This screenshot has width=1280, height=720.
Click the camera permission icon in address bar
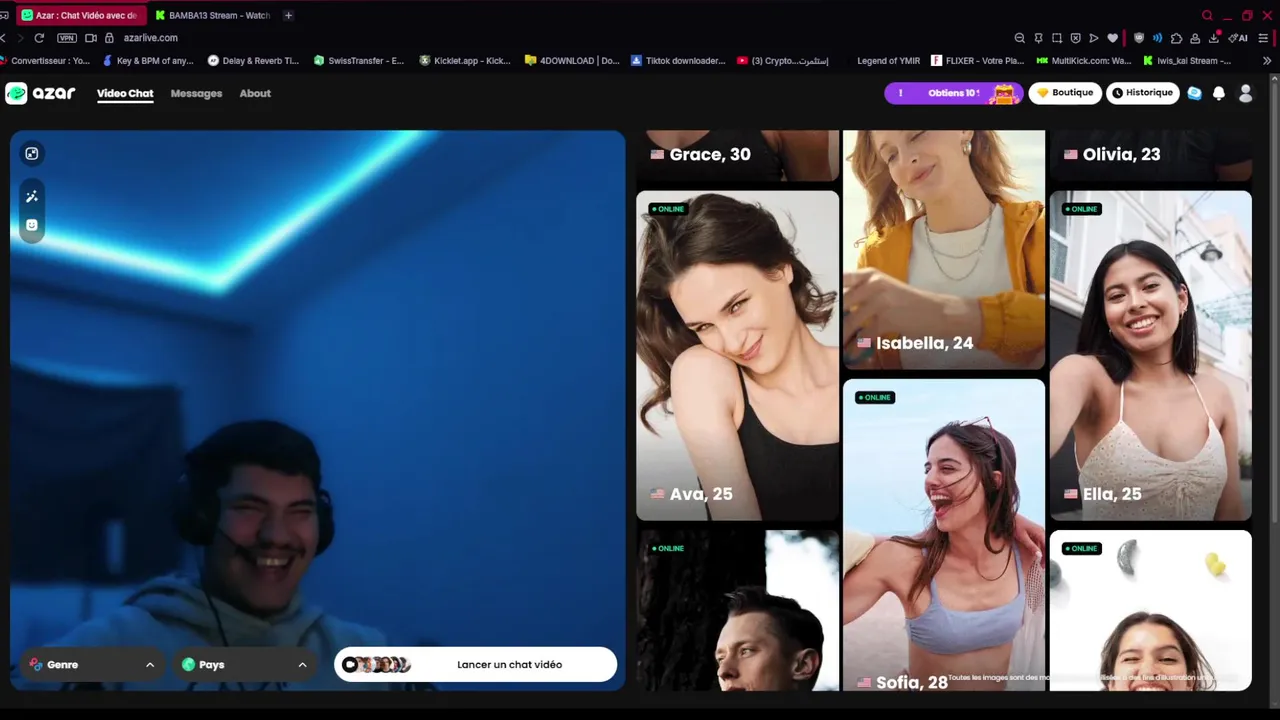[x=91, y=38]
